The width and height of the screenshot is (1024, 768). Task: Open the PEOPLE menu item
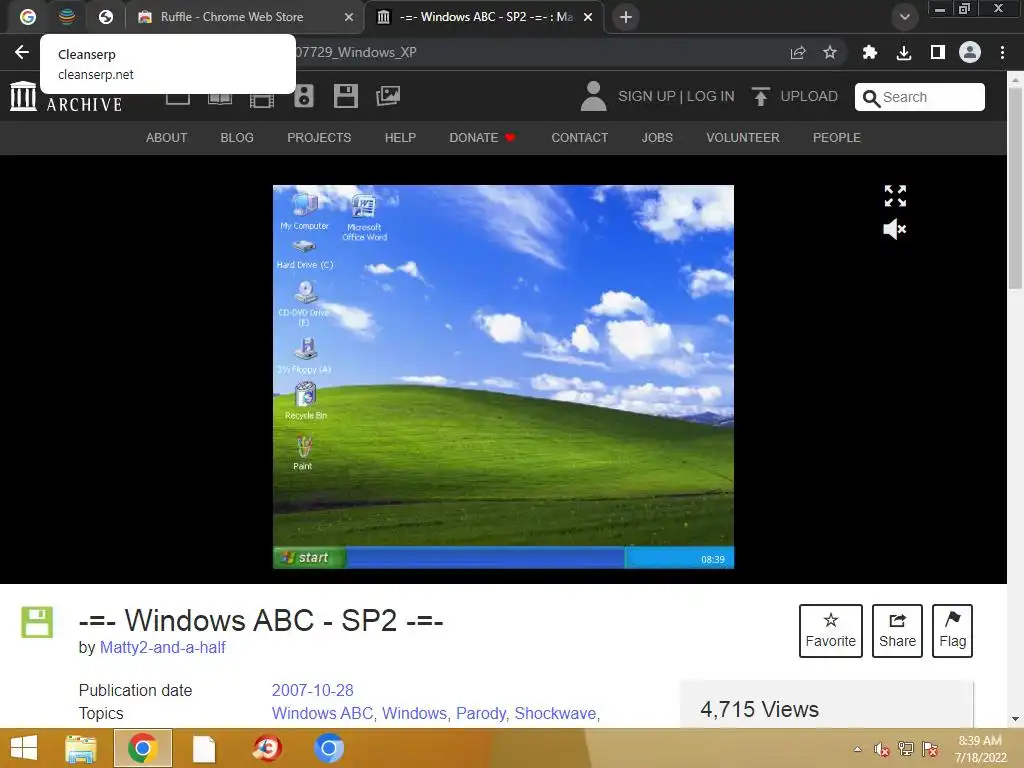click(837, 138)
